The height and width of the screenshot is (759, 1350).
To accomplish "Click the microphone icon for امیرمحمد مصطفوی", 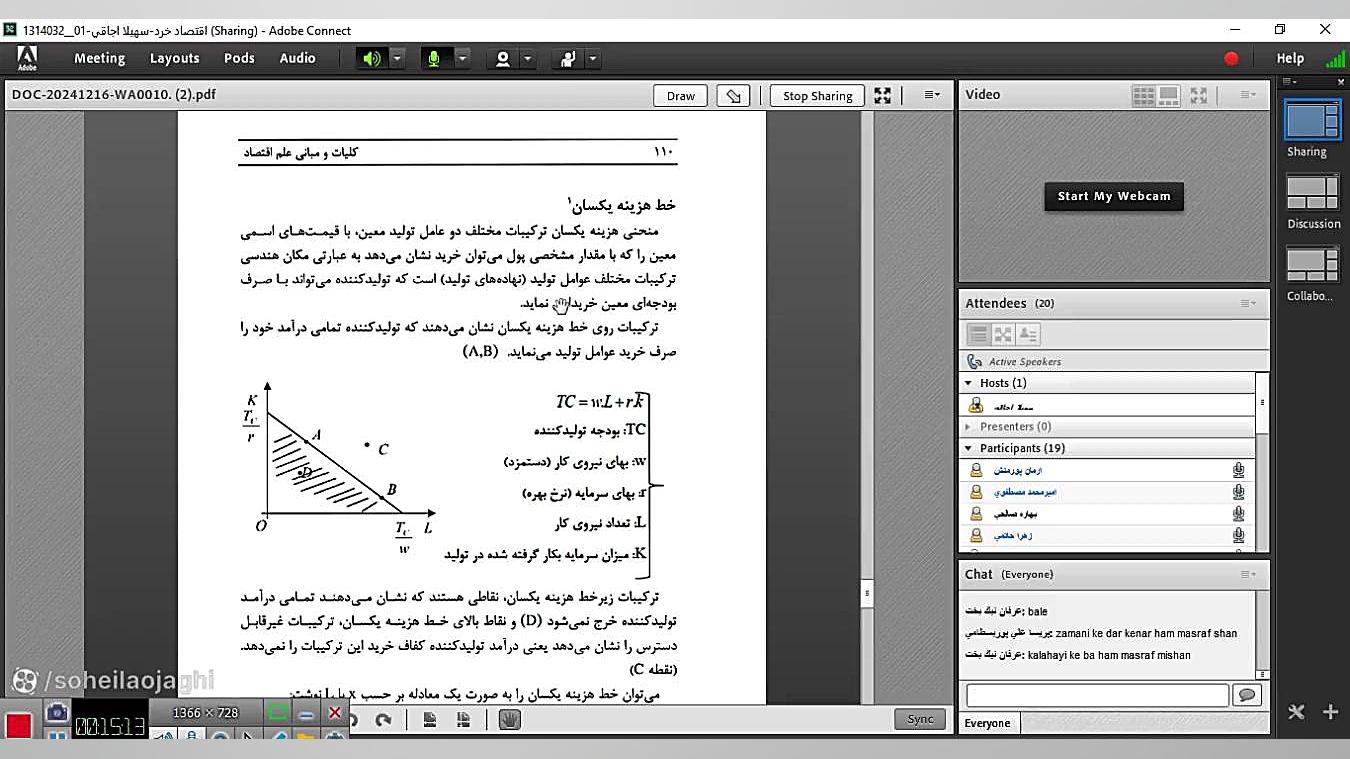I will [1238, 492].
